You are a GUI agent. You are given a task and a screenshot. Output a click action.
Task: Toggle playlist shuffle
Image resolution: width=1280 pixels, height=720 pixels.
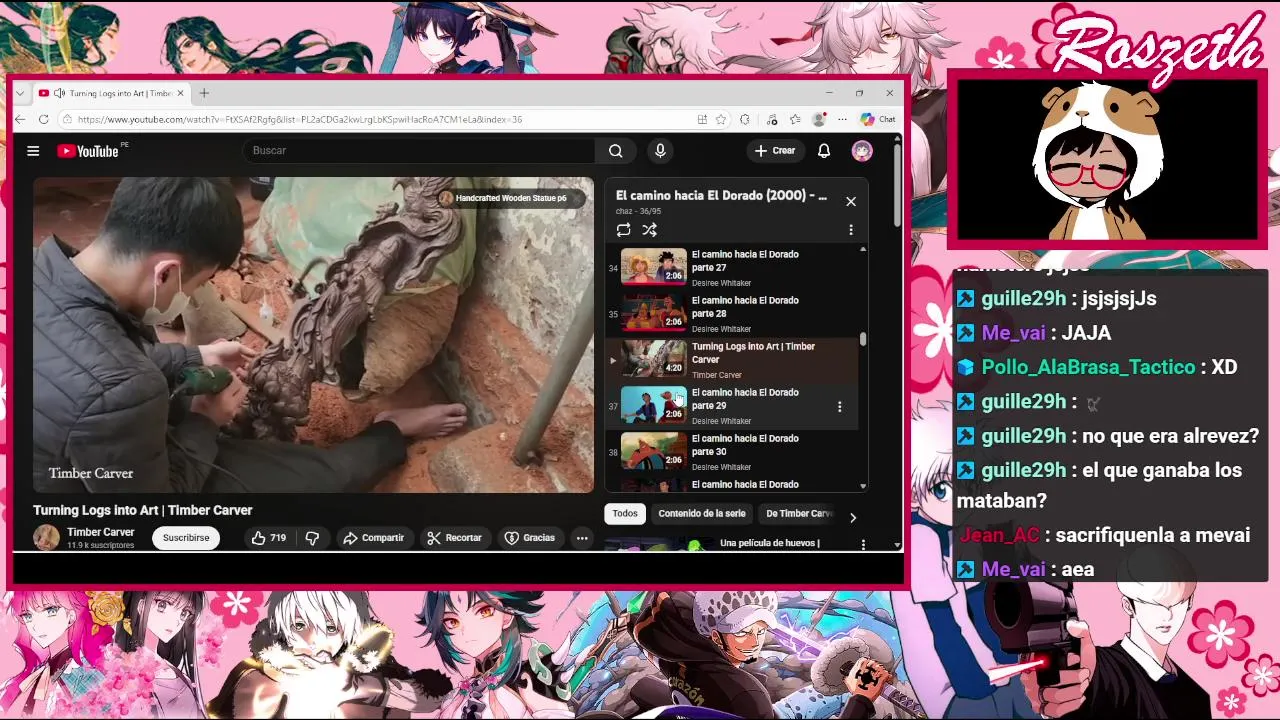tap(650, 230)
